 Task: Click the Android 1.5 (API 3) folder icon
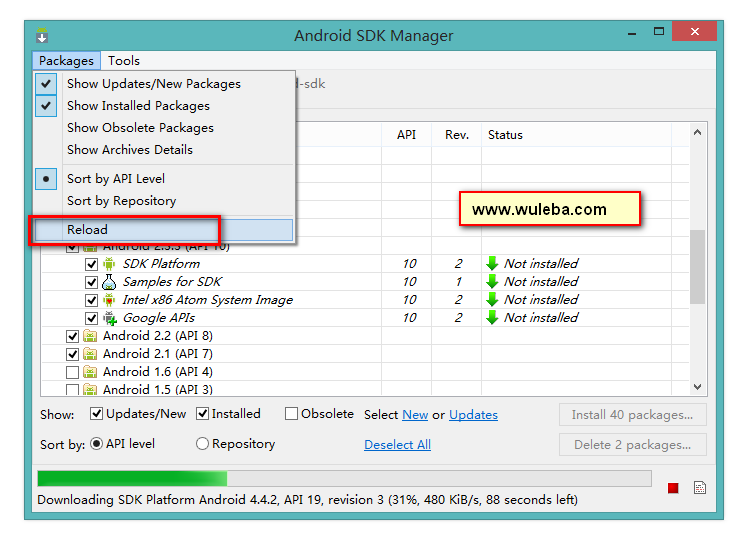tap(90, 390)
